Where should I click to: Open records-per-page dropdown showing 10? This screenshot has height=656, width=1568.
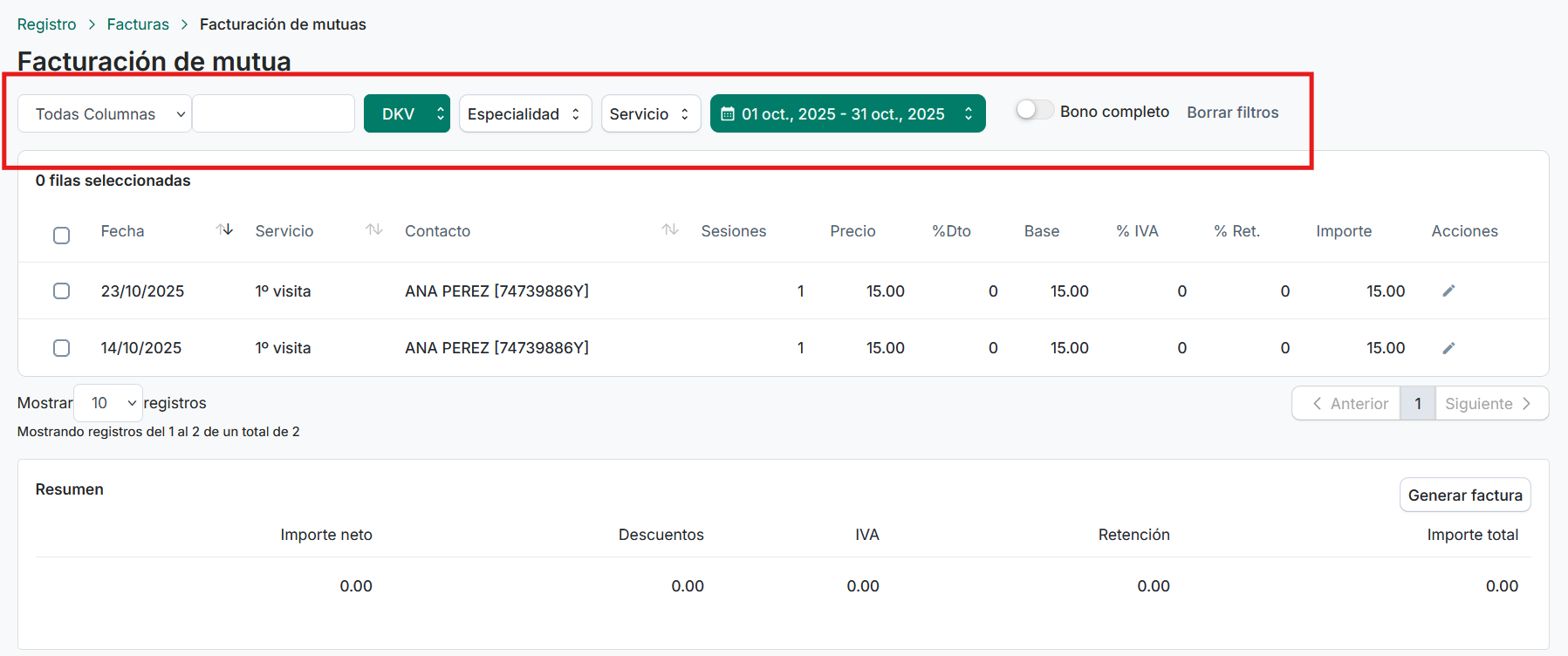coord(109,403)
